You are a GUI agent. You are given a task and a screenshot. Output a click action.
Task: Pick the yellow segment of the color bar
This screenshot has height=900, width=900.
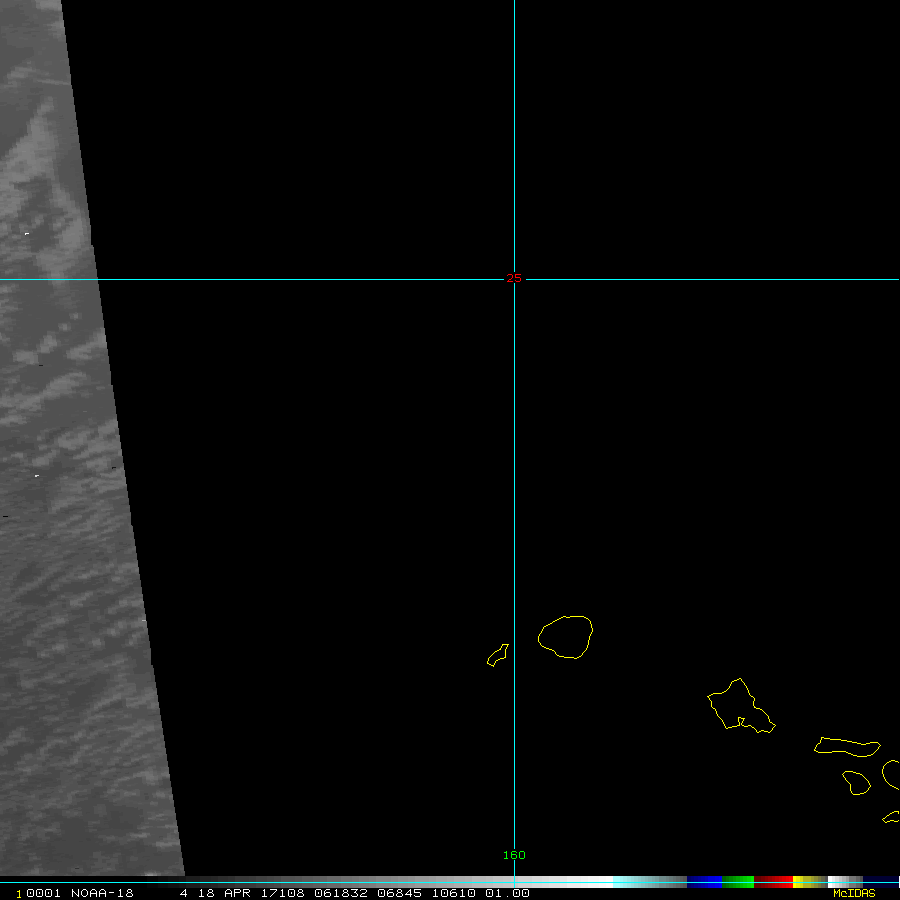click(802, 881)
